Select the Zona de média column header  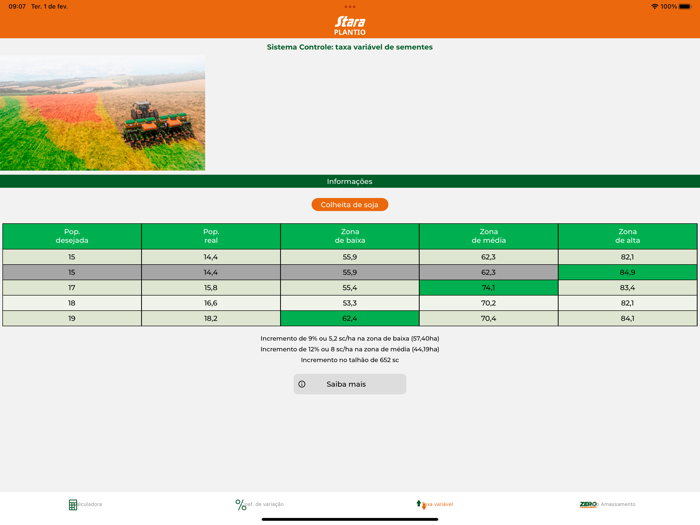[489, 236]
